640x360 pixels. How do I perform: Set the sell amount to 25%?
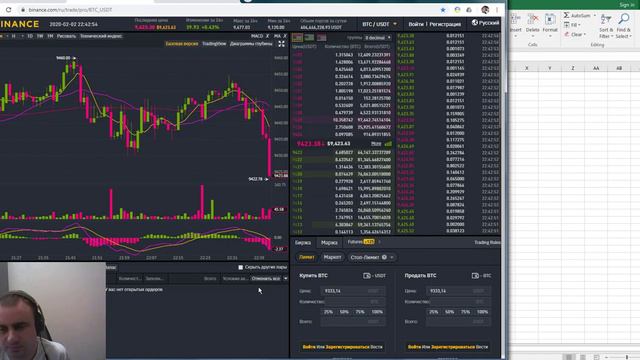[433, 312]
